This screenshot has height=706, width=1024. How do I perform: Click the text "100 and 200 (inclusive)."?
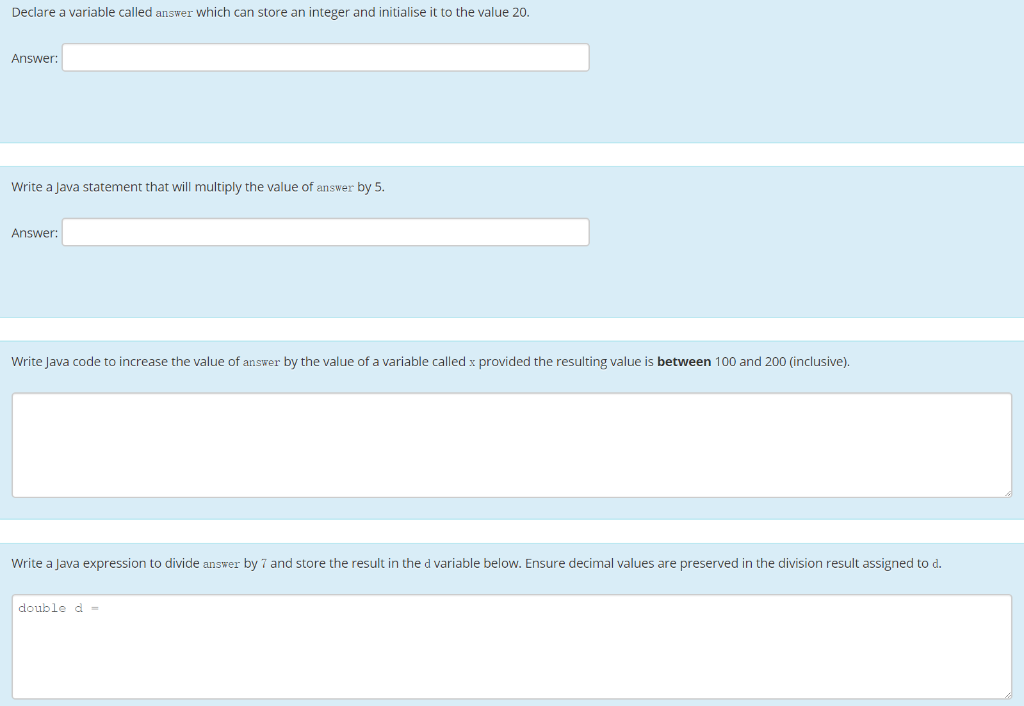point(782,361)
